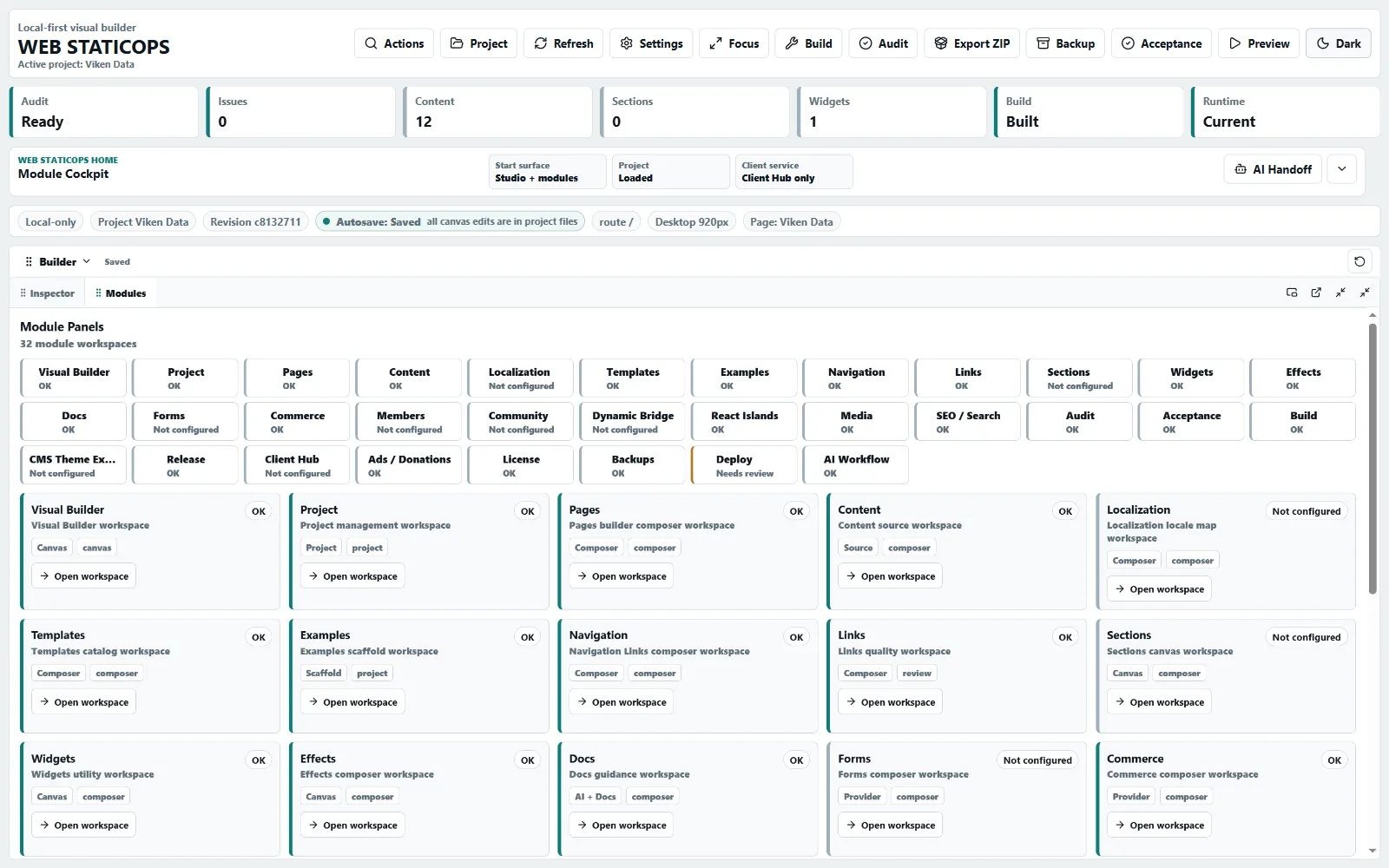1389x868 pixels.
Task: Open workspace in Project card
Action: (352, 576)
